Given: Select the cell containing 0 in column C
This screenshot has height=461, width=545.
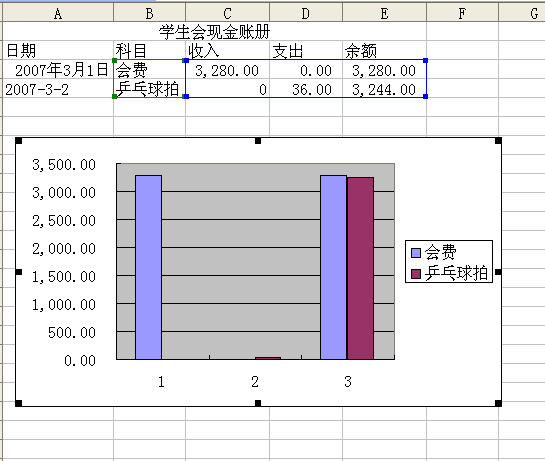Looking at the screenshot, I should click(227, 89).
